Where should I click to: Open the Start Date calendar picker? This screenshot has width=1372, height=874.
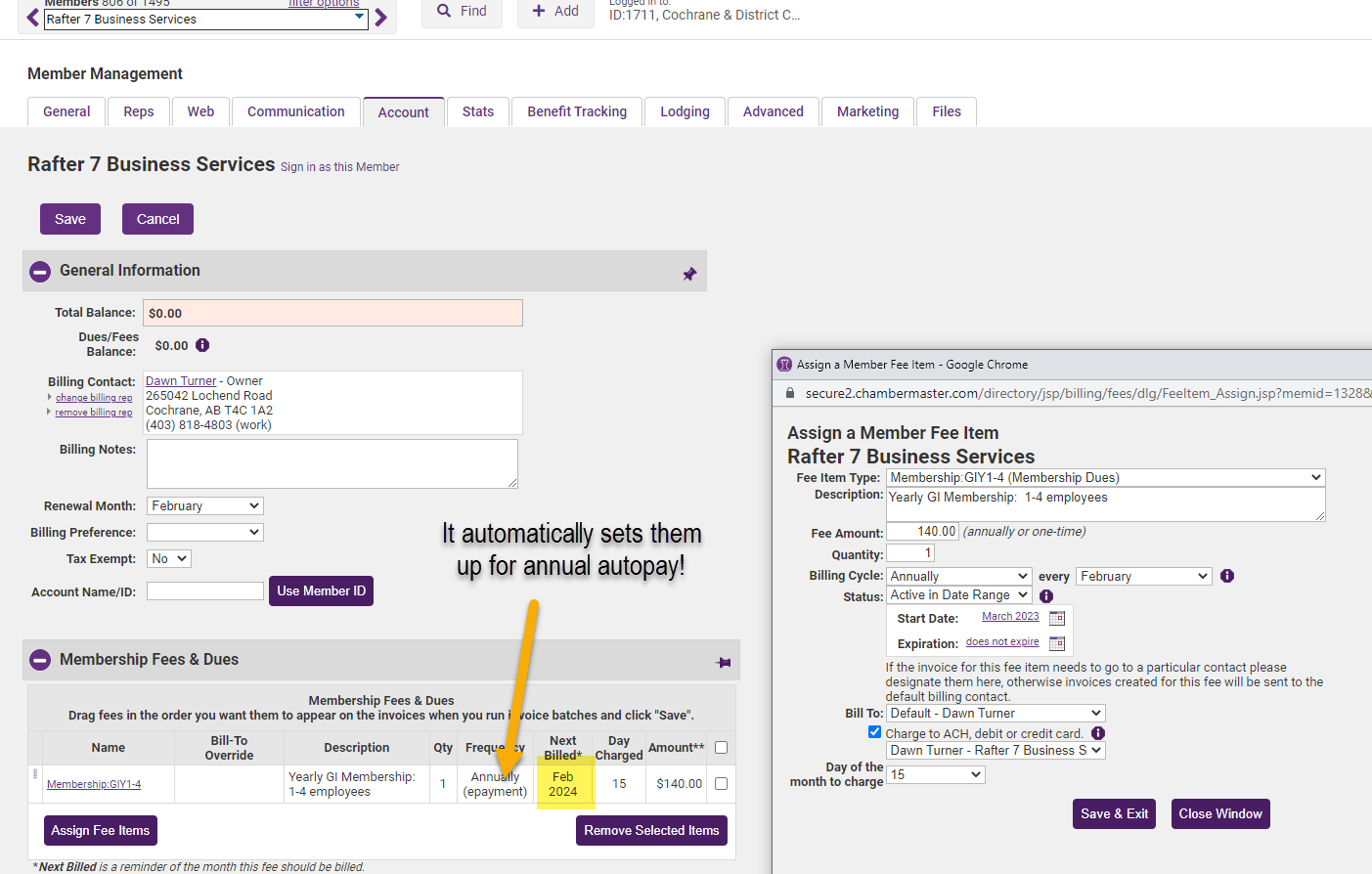tap(1056, 618)
